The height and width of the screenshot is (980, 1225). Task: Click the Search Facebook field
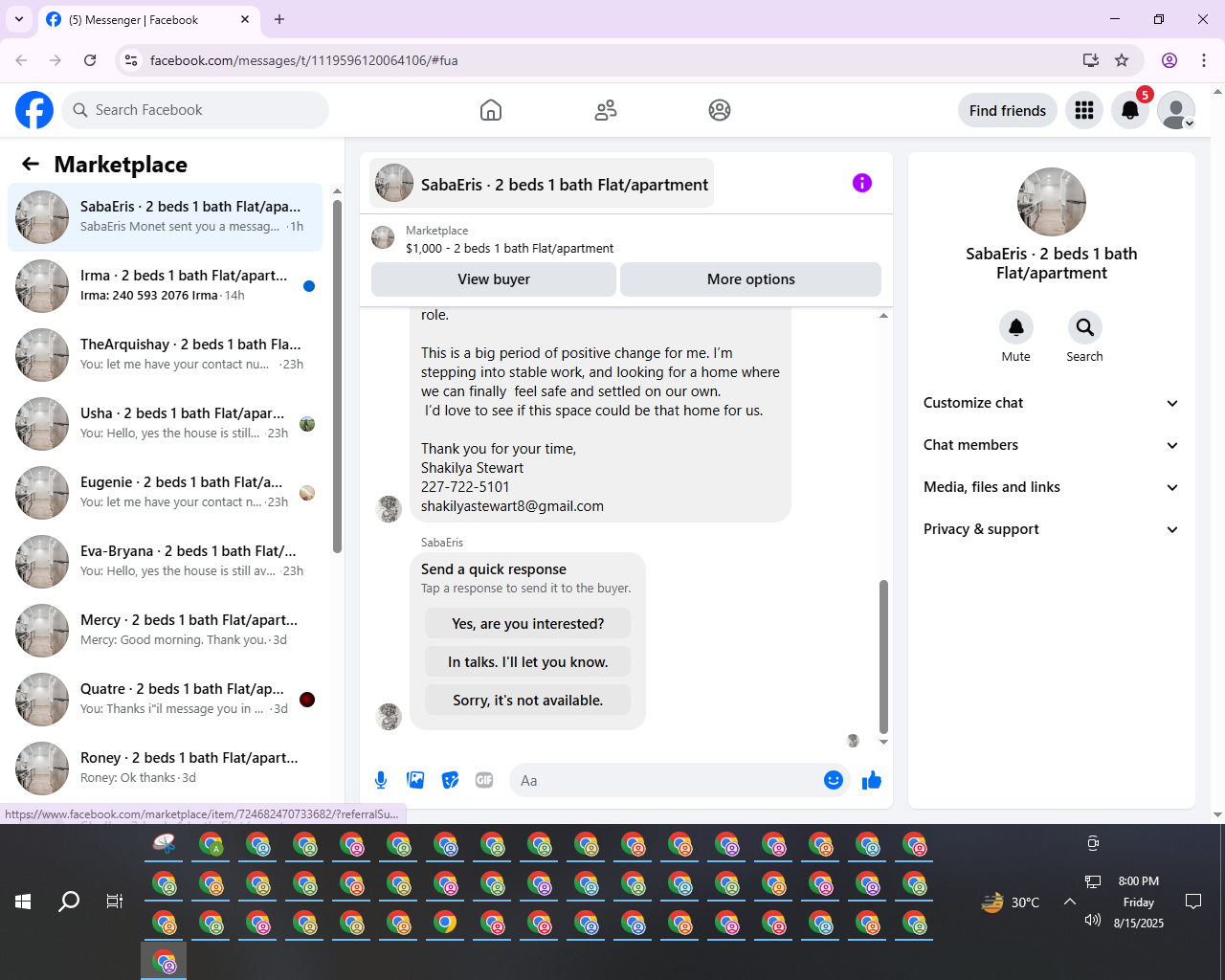pyautogui.click(x=195, y=110)
